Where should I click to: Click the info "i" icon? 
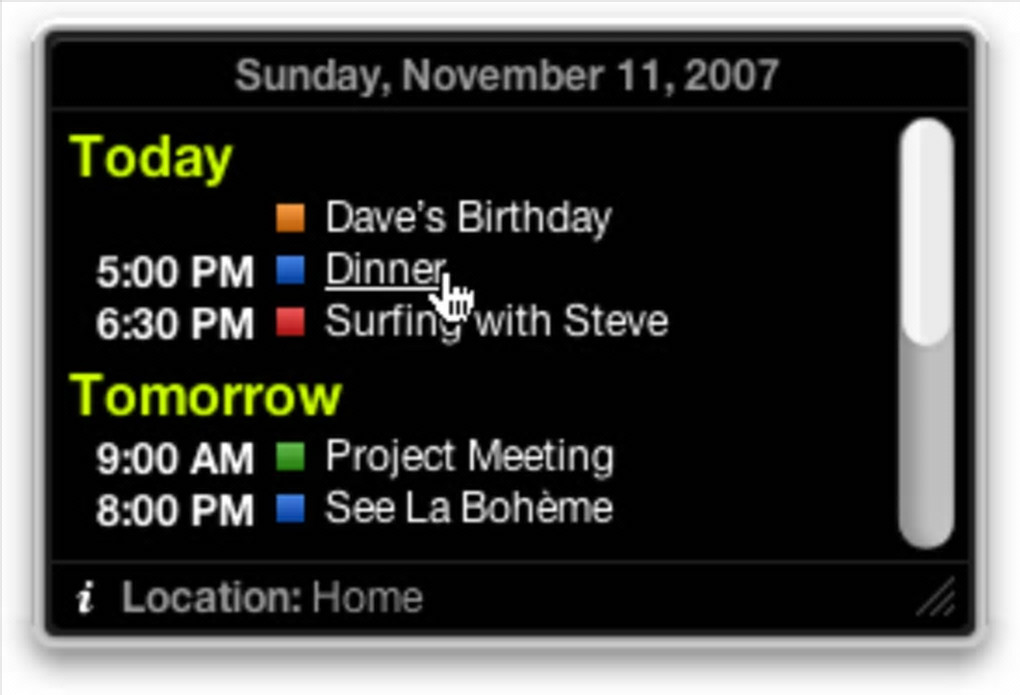pos(86,598)
